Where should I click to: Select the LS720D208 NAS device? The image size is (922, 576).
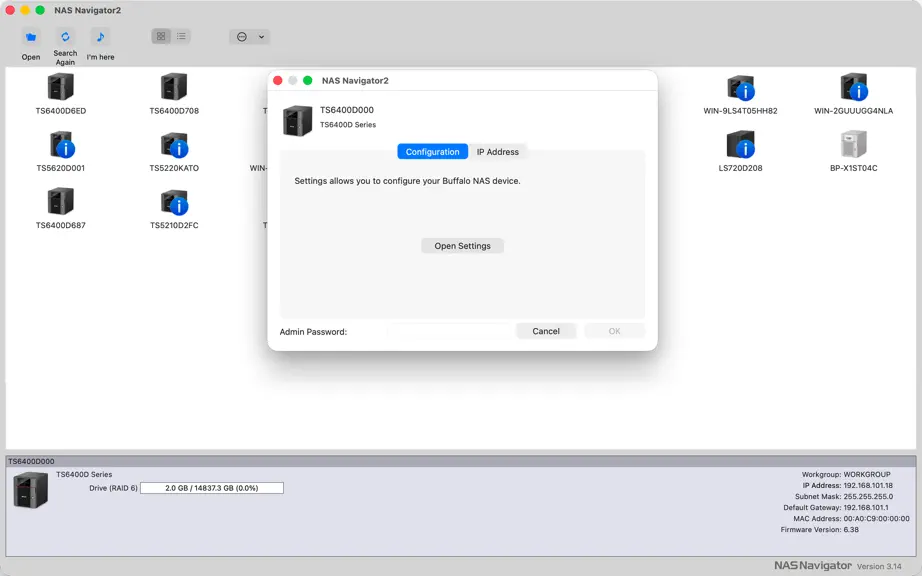740,152
